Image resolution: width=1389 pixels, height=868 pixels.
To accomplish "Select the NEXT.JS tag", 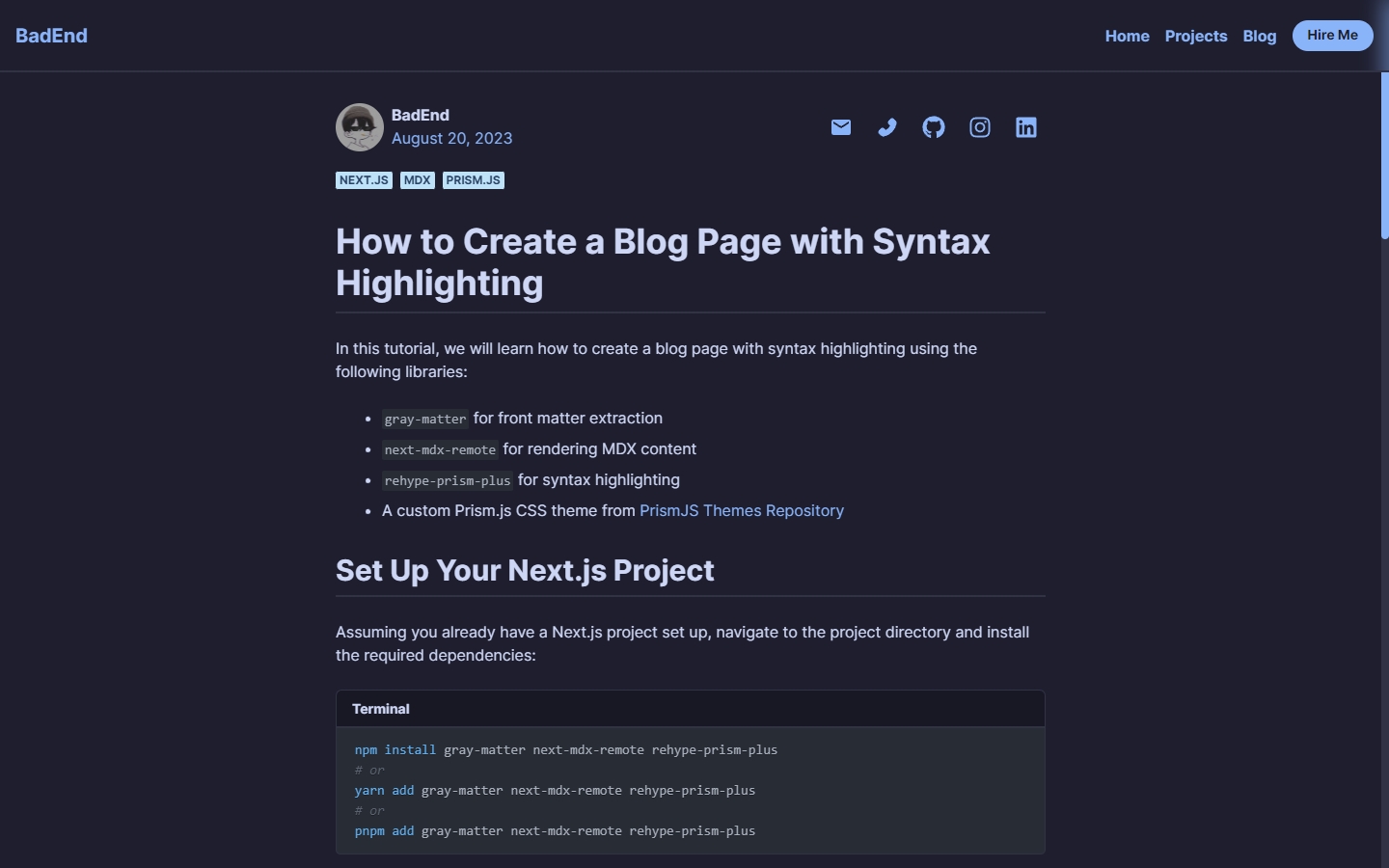I will (x=364, y=180).
